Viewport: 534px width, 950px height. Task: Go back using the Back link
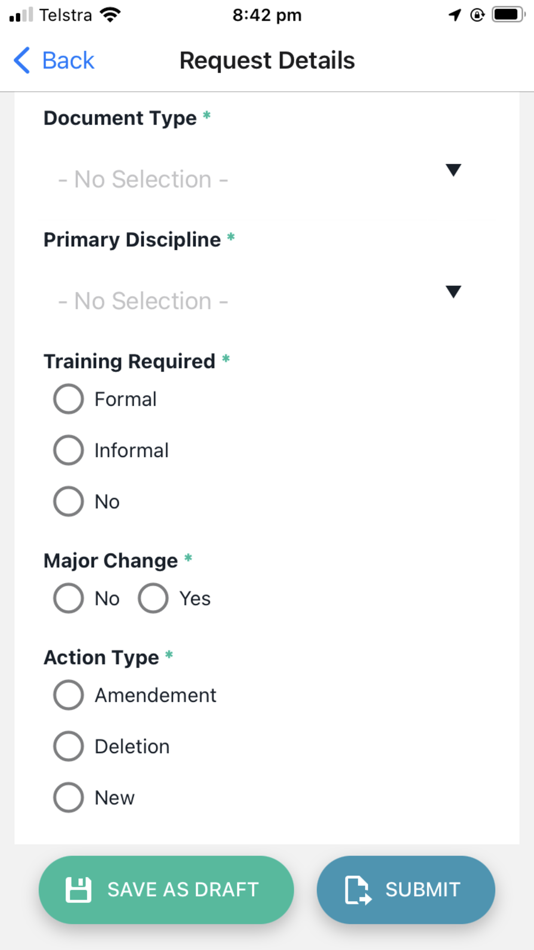(x=54, y=61)
